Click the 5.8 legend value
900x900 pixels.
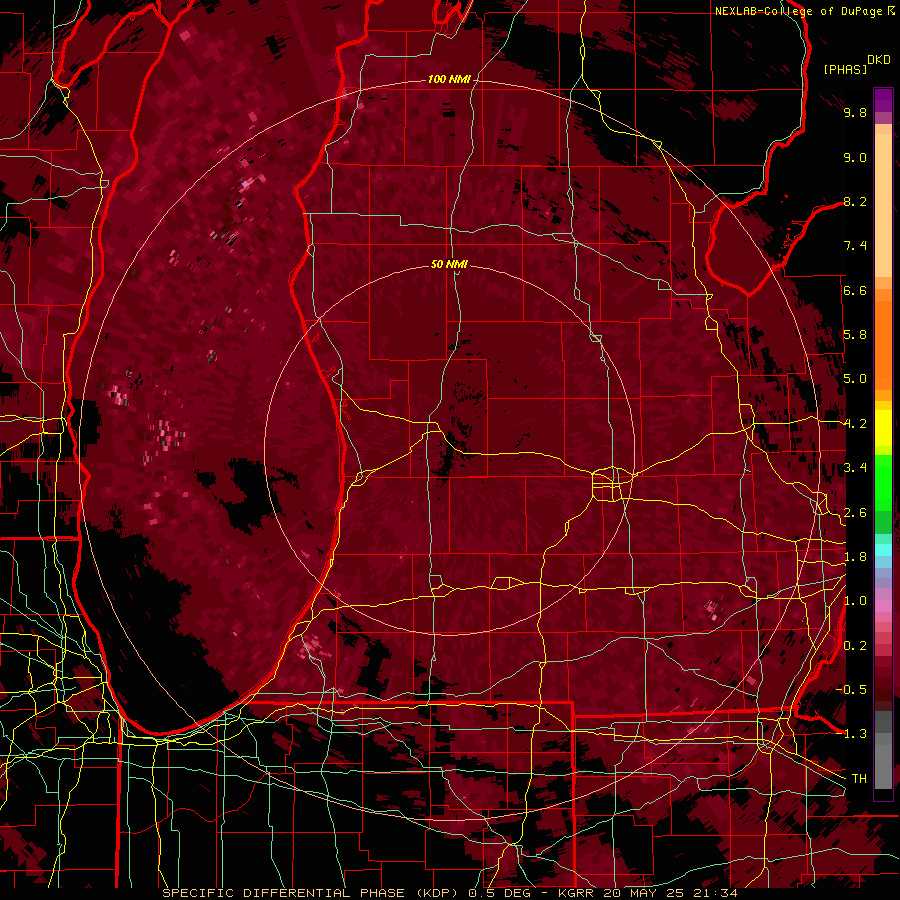(x=855, y=335)
